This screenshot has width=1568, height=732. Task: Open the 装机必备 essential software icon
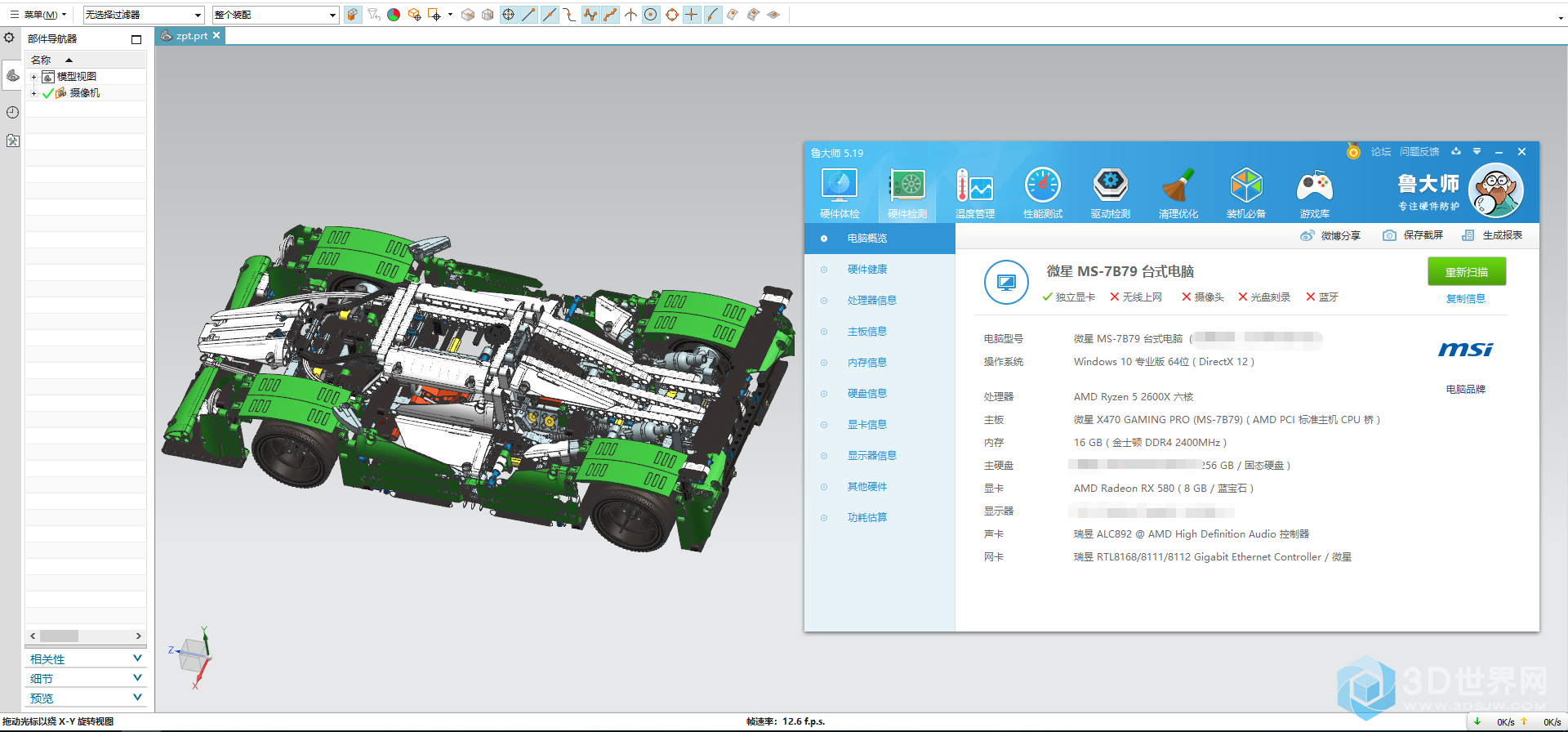click(x=1246, y=193)
